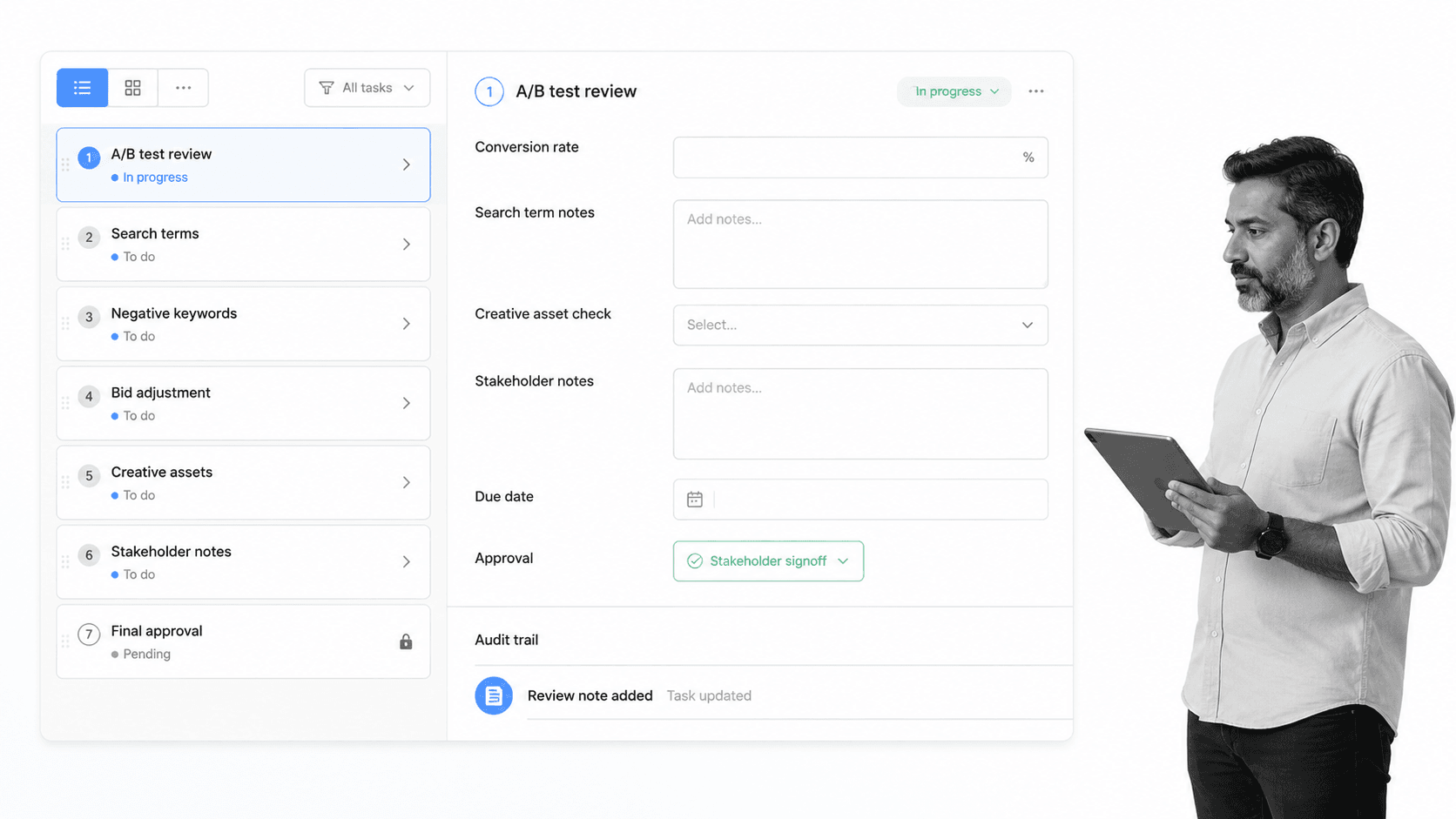1456x819 pixels.
Task: Open the task more options ellipsis
Action: coord(1035,91)
